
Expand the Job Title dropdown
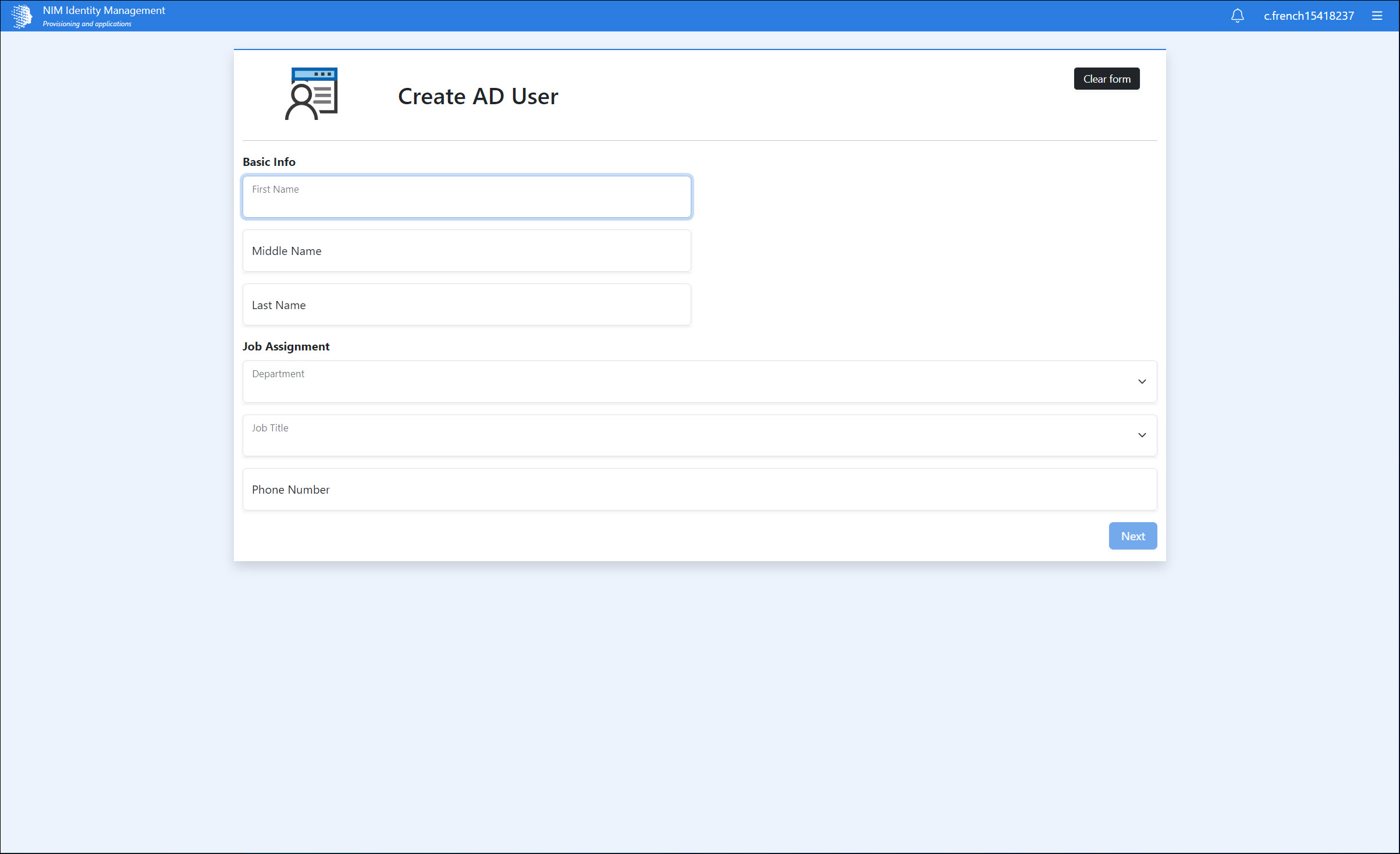698,435
